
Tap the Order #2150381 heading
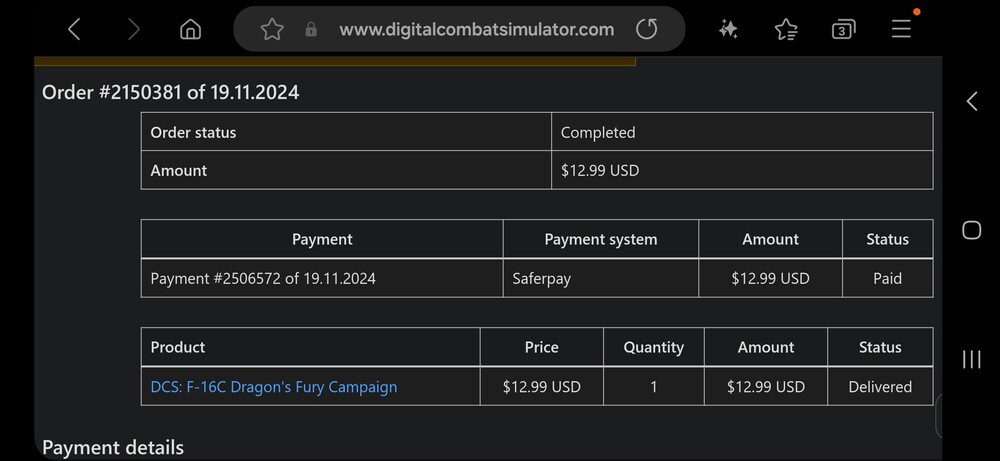pyautogui.click(x=171, y=93)
